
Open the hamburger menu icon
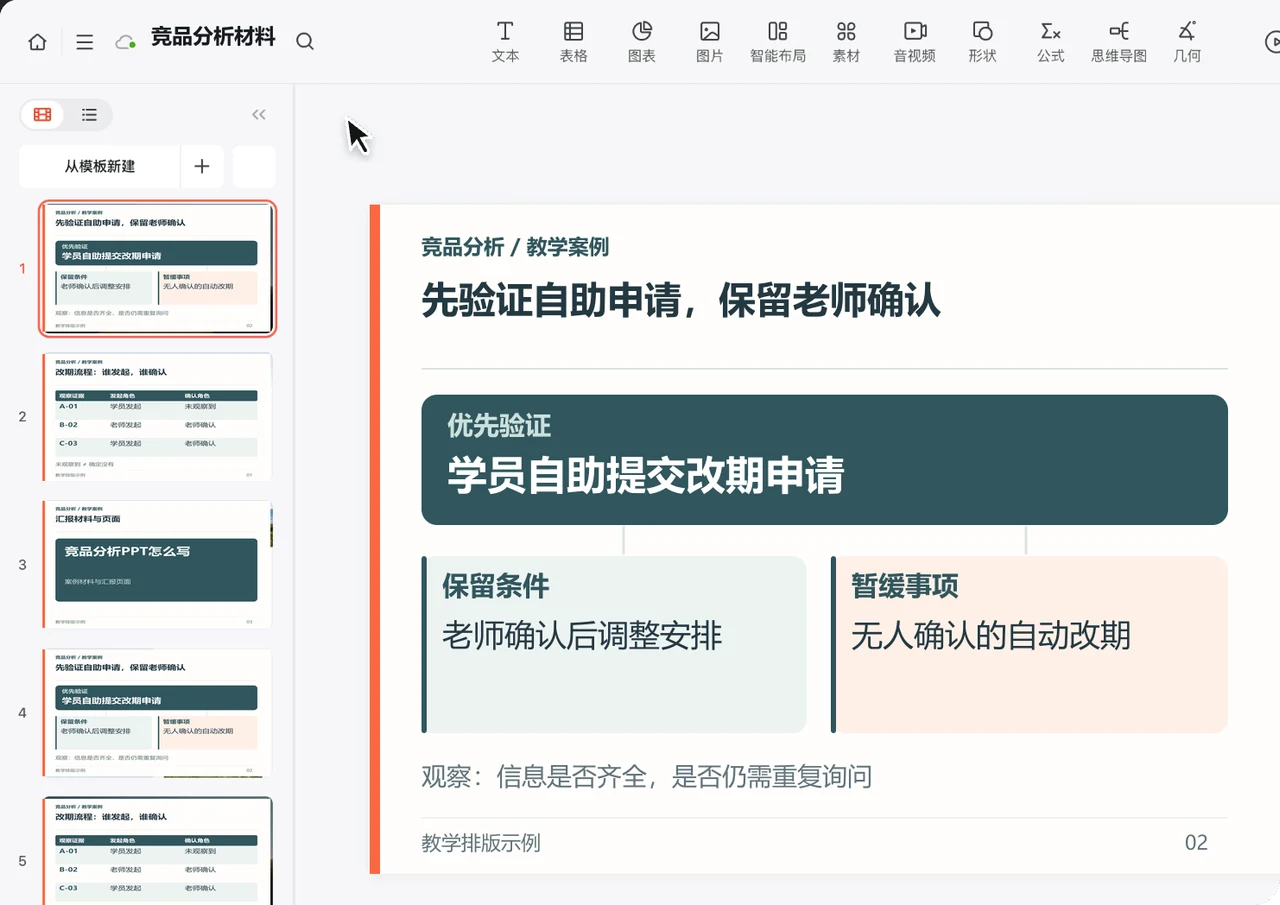pos(85,42)
